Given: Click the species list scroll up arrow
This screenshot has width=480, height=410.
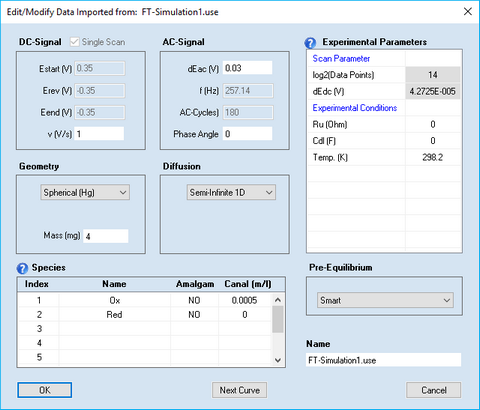Looking at the screenshot, I should [278, 300].
